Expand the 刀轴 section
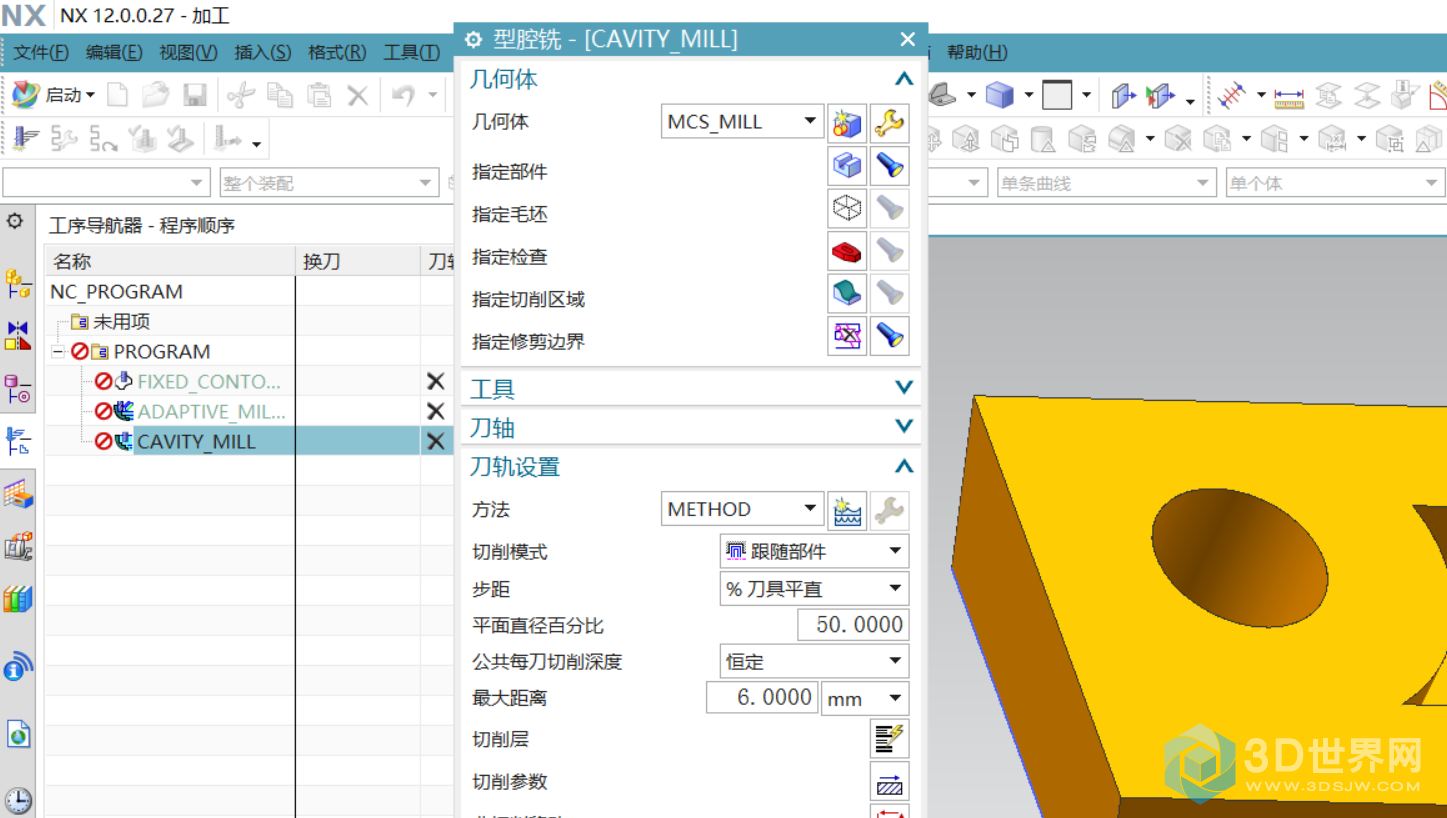 pyautogui.click(x=904, y=426)
